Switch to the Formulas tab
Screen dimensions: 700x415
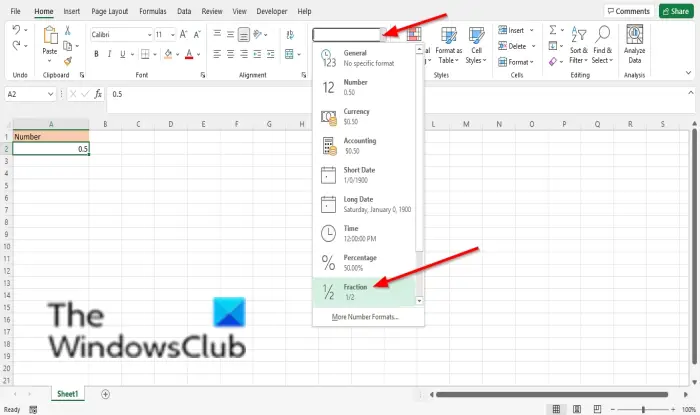point(153,11)
